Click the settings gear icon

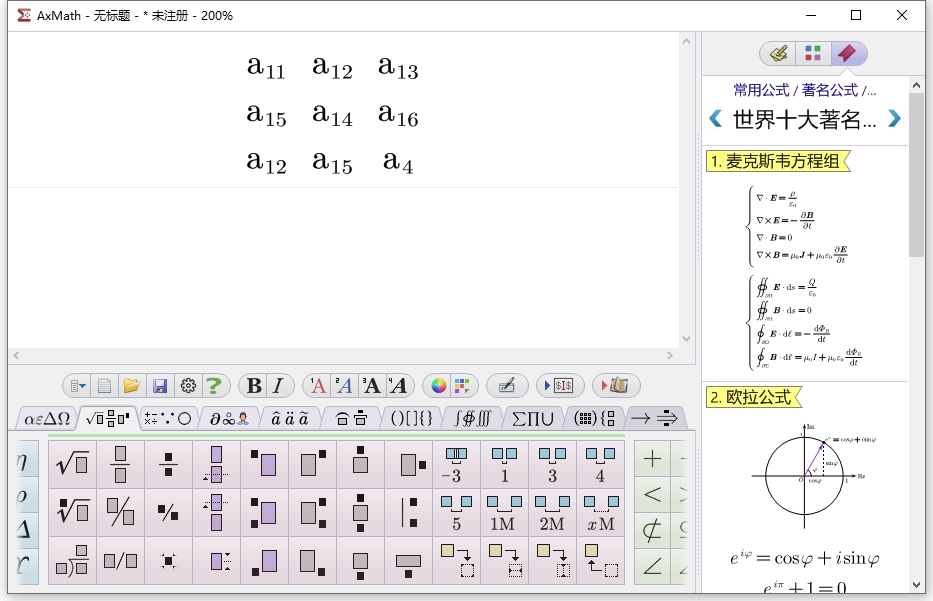point(186,385)
